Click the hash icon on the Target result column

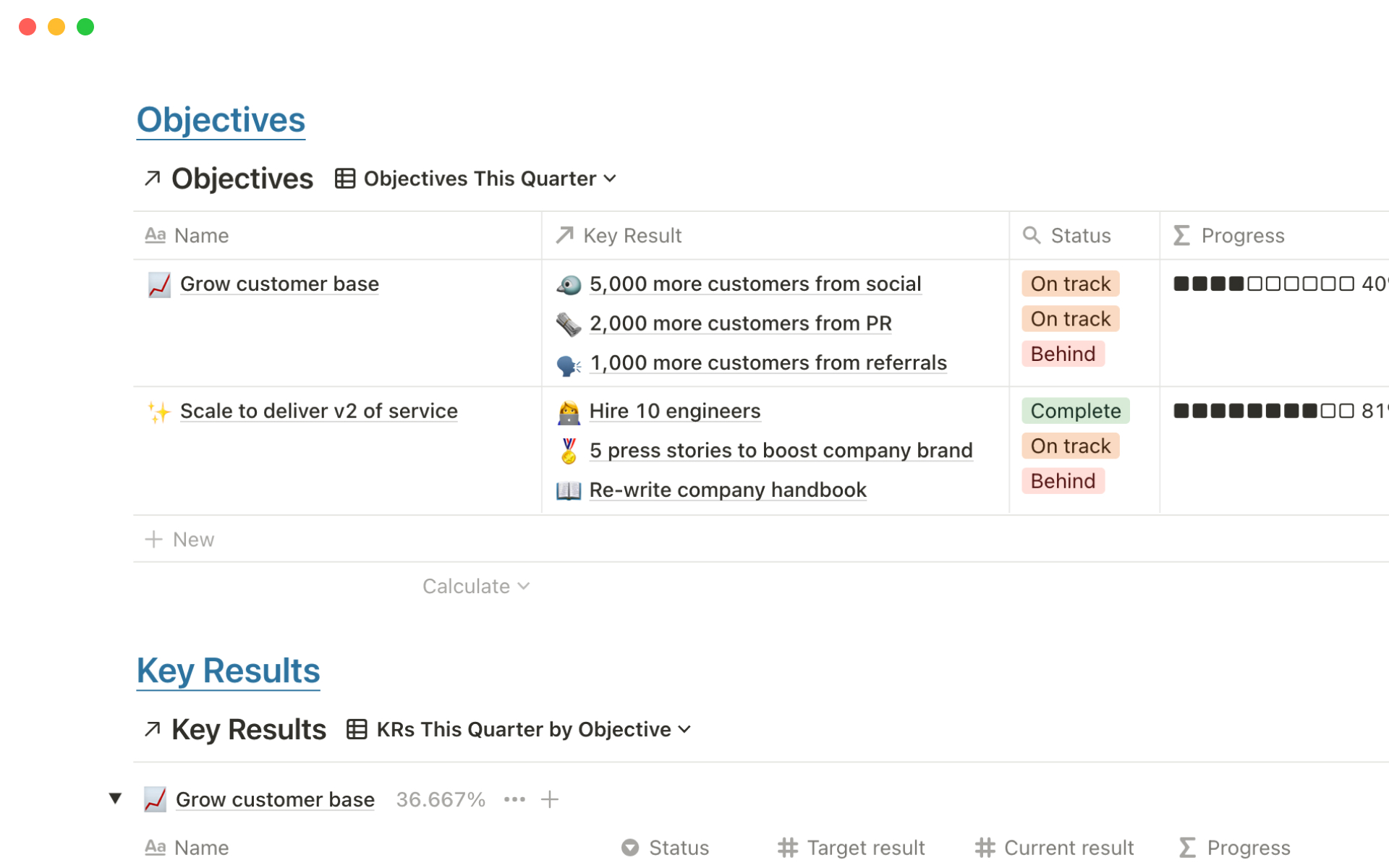[x=787, y=847]
